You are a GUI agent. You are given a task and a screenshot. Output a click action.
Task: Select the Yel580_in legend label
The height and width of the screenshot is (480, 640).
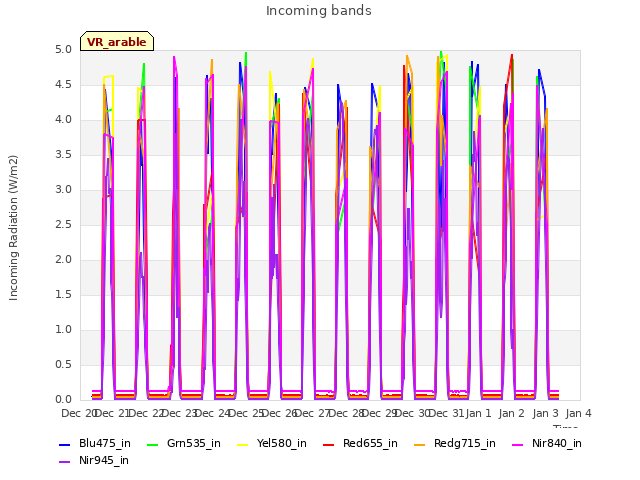(x=282, y=444)
